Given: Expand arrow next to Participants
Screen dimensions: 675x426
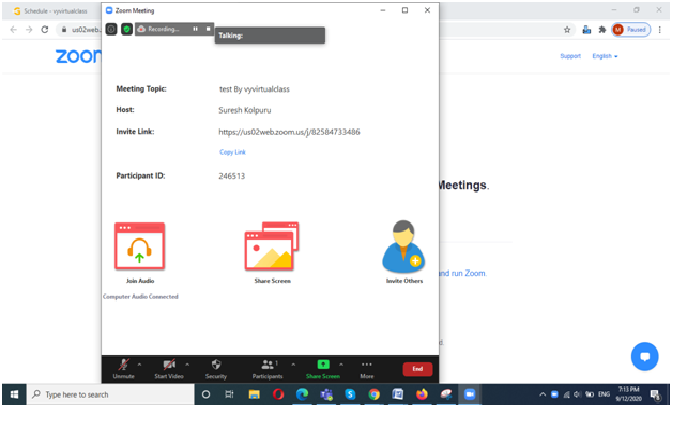Looking at the screenshot, I should (293, 364).
